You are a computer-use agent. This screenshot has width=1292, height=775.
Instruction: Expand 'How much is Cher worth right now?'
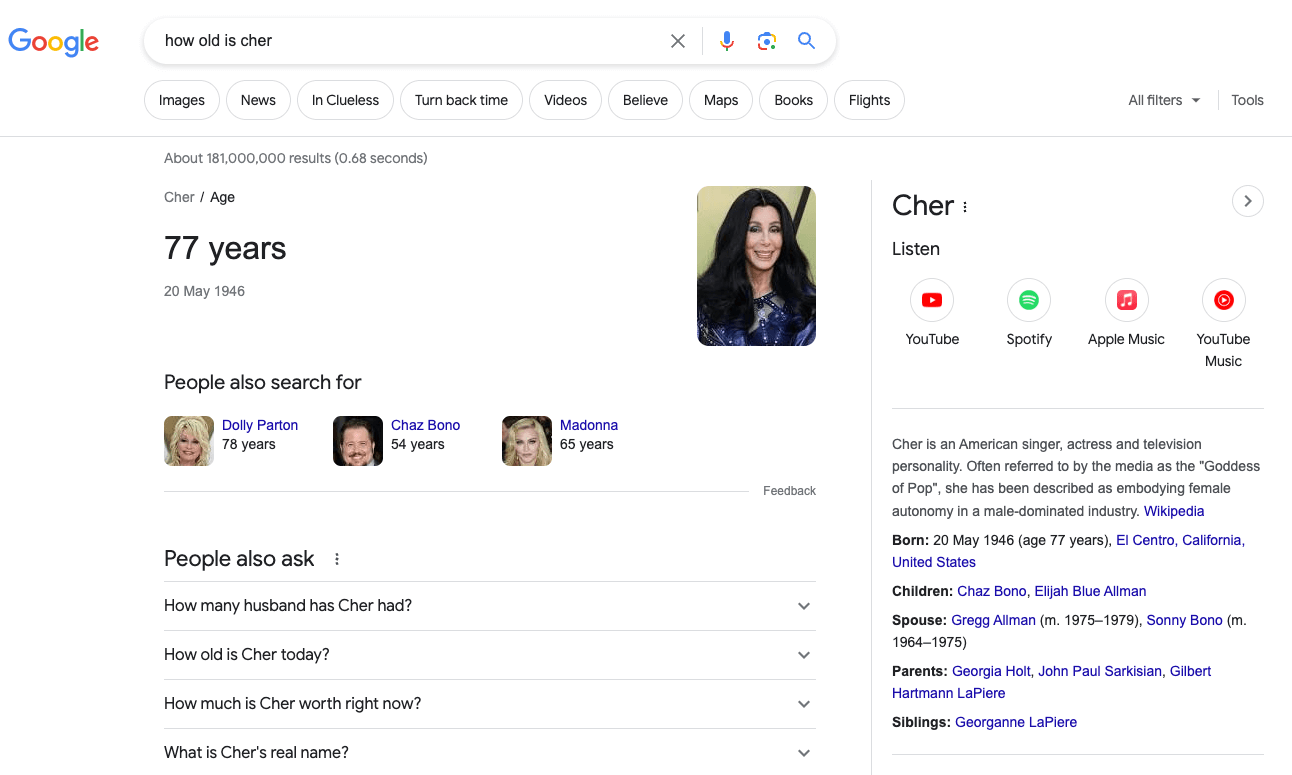pos(490,704)
